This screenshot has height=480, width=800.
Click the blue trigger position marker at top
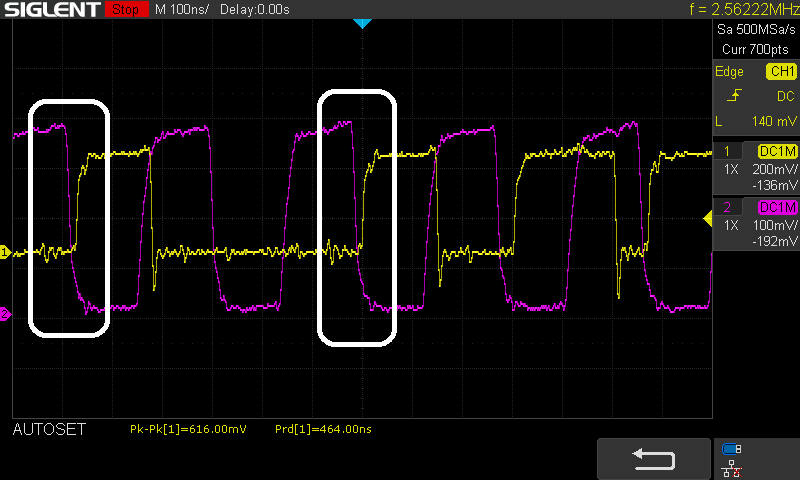(363, 23)
